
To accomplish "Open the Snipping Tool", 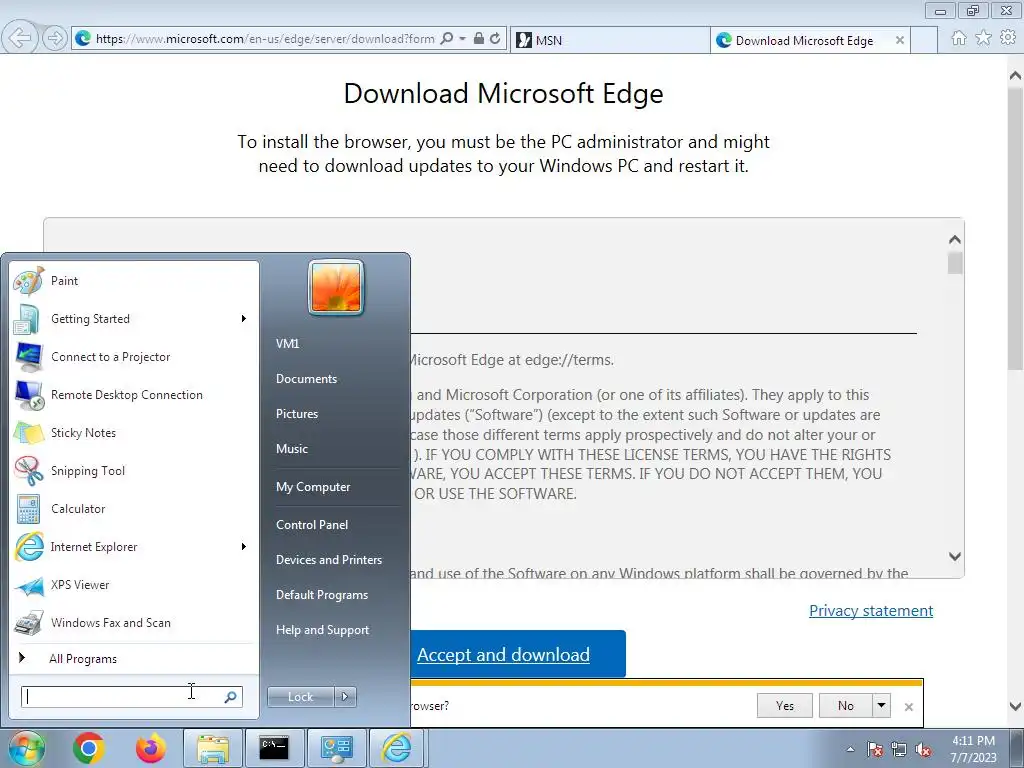I will point(133,471).
